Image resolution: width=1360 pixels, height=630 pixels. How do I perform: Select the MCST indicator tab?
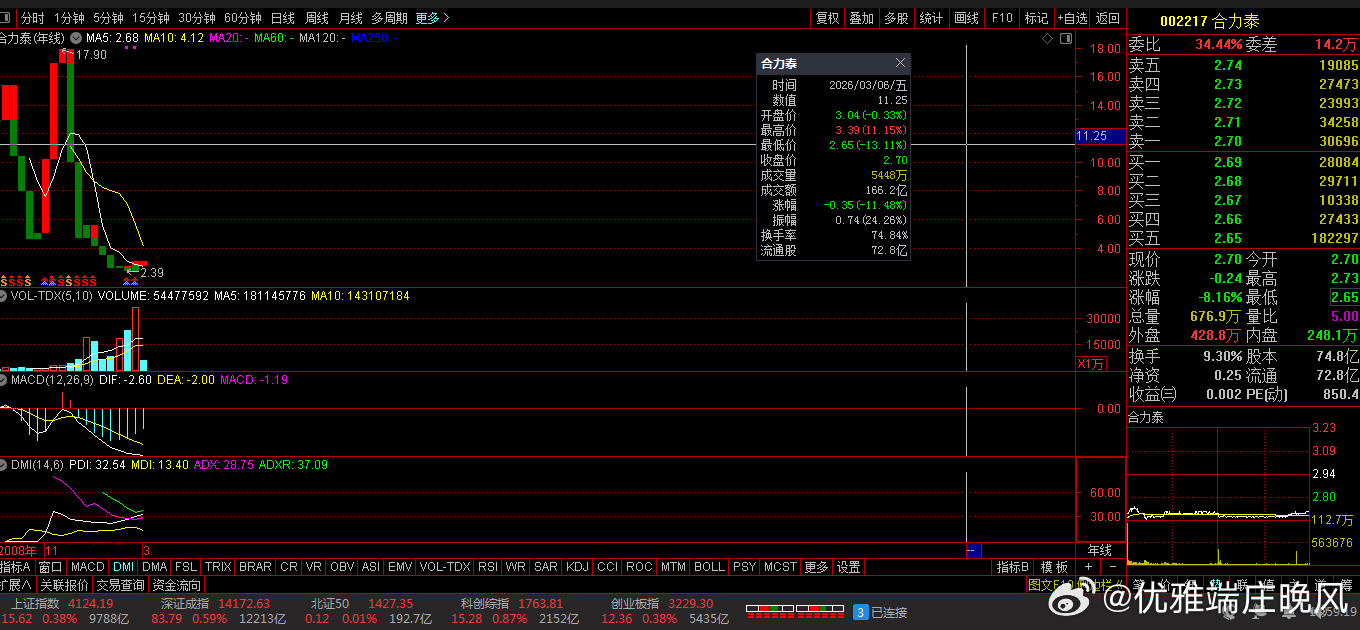[x=780, y=567]
